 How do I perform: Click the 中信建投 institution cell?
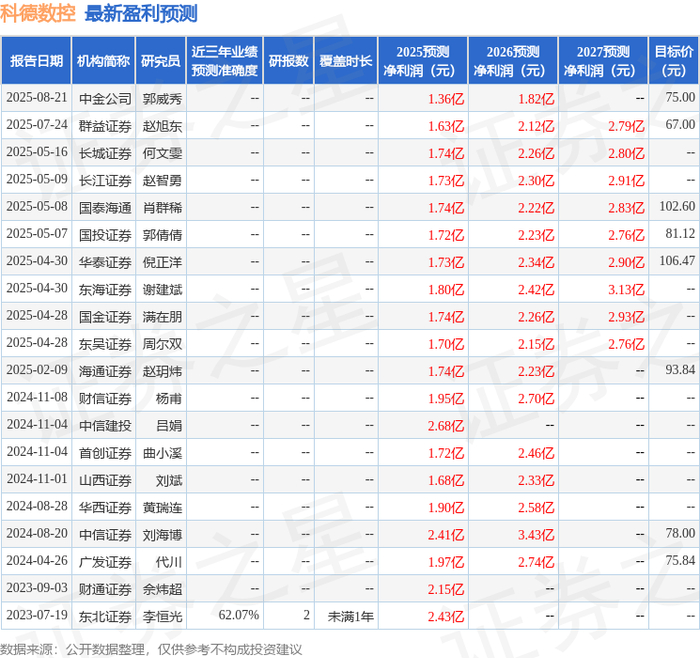(105, 425)
